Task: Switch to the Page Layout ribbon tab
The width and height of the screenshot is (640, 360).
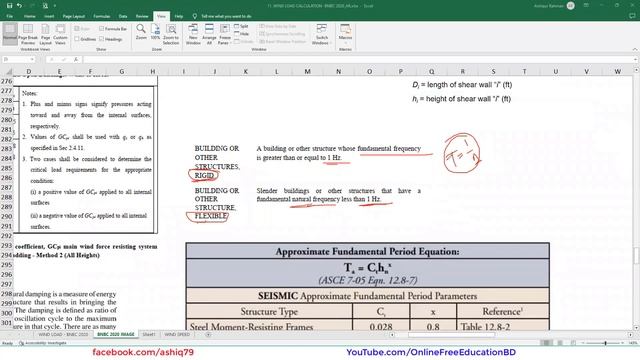Action: coord(73,16)
